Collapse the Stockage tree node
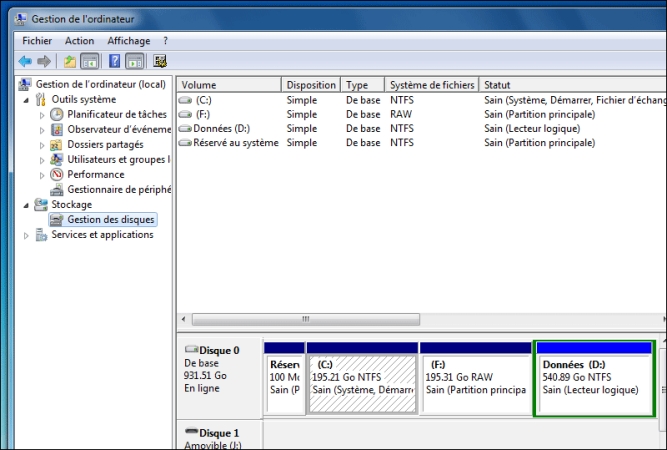The height and width of the screenshot is (450, 667). point(26,205)
